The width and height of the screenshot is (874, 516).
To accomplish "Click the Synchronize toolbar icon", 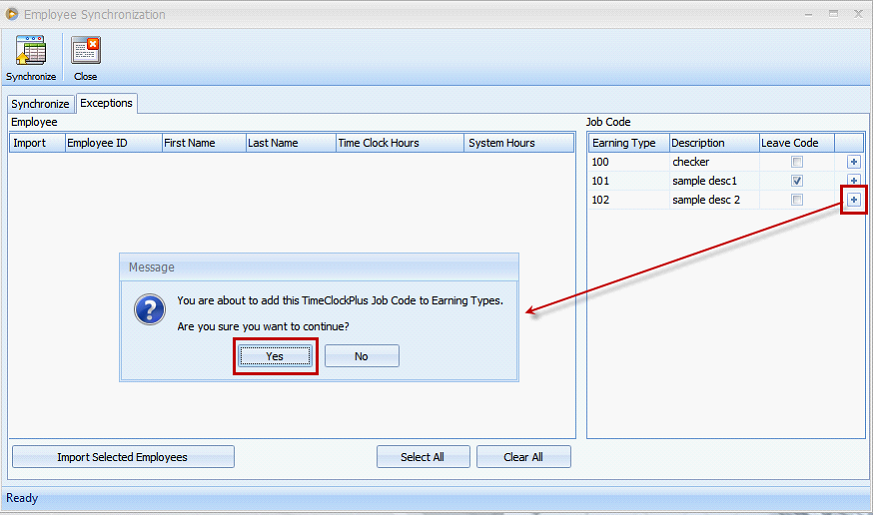I will coord(31,51).
